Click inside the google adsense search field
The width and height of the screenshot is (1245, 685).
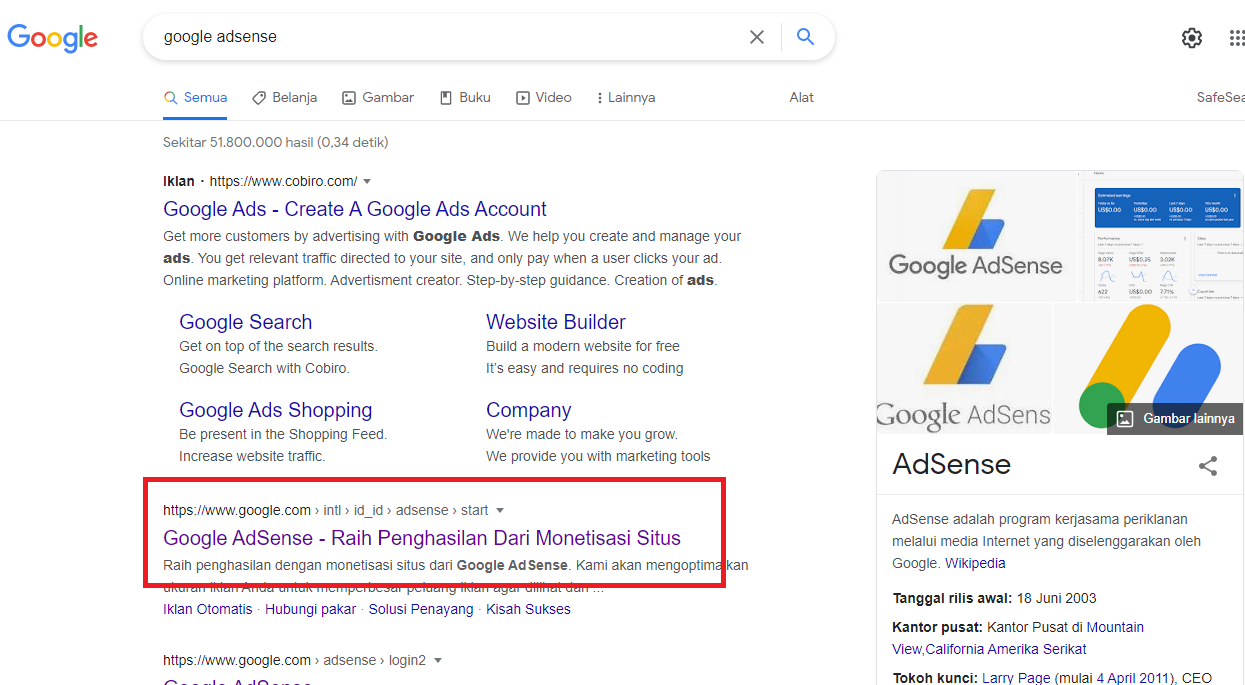[450, 37]
